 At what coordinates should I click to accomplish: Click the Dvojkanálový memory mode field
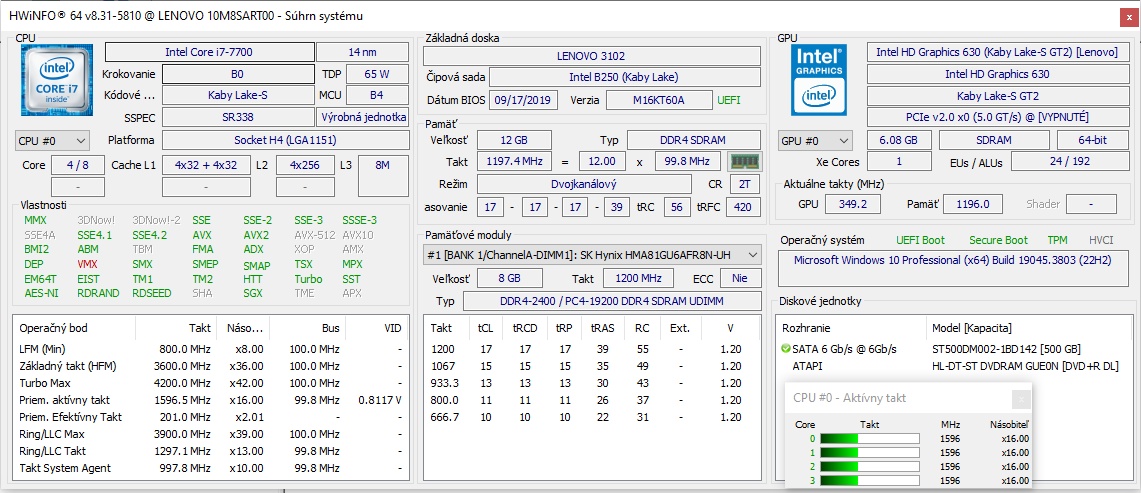tap(584, 184)
